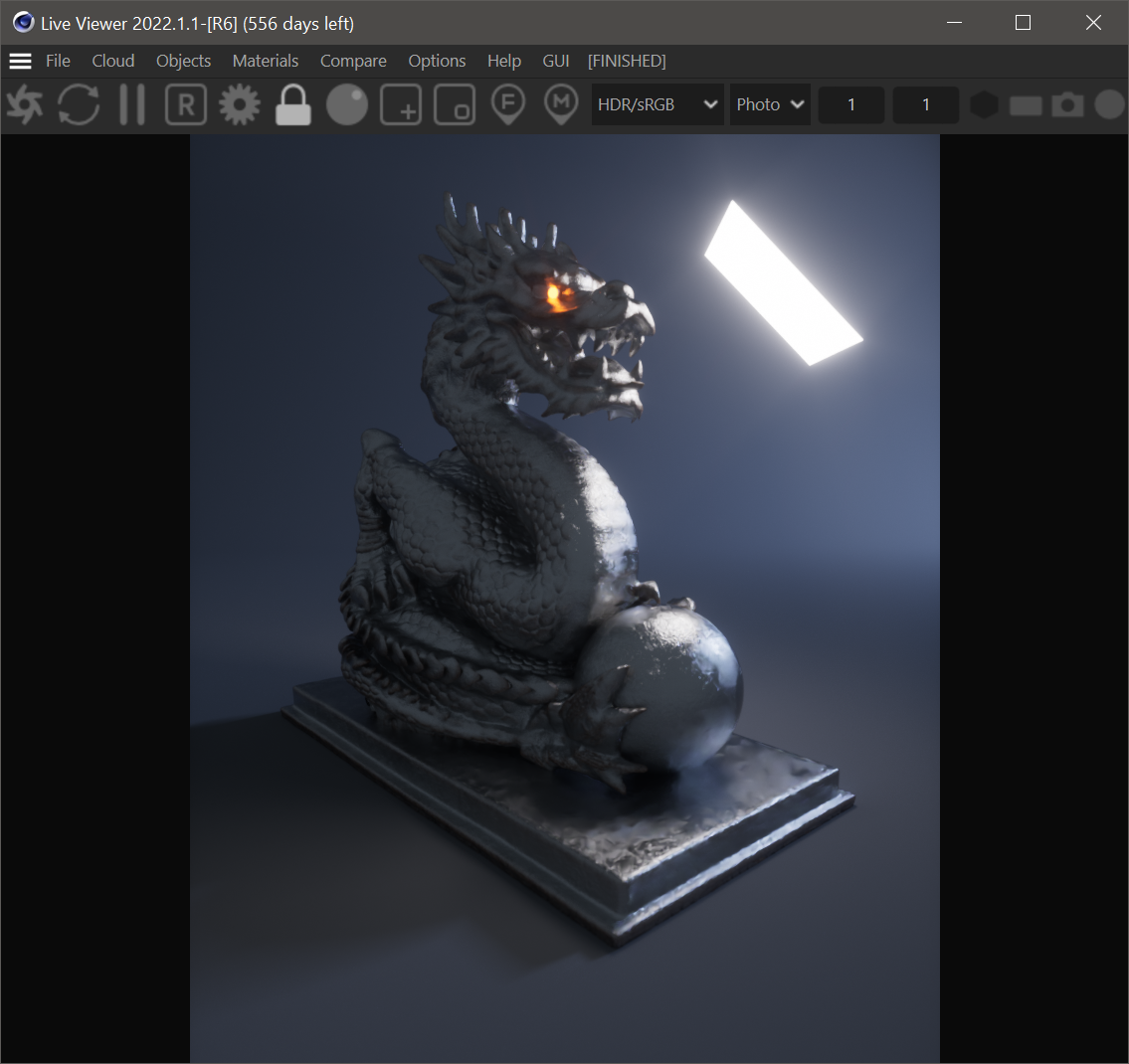Click the Octane send scene icon

coord(25,104)
